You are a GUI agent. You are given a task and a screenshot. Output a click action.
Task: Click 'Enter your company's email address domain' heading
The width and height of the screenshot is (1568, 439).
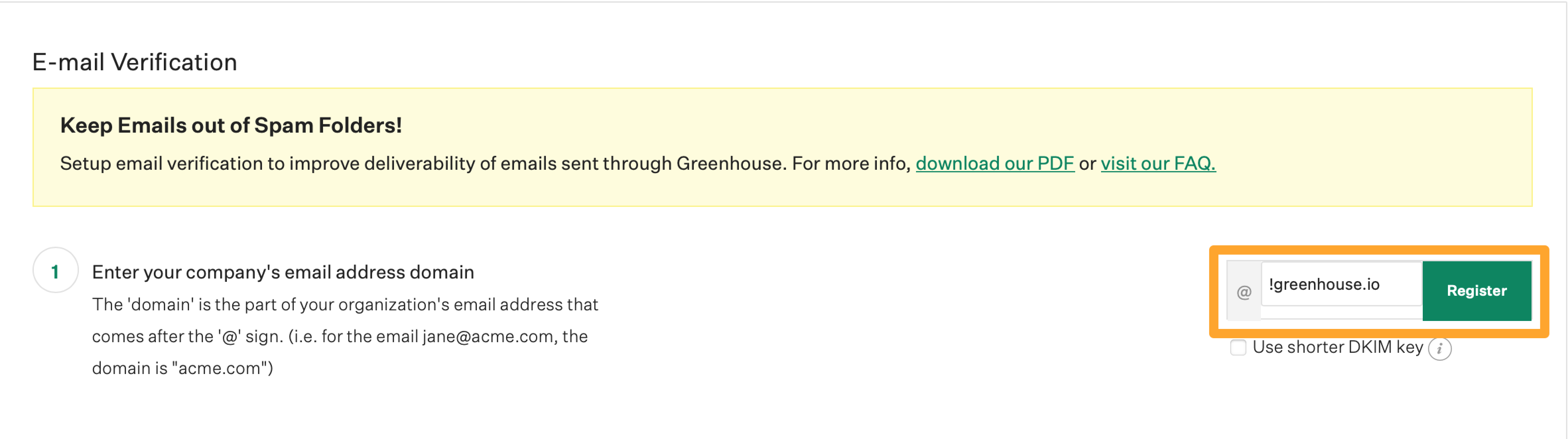[x=283, y=272]
